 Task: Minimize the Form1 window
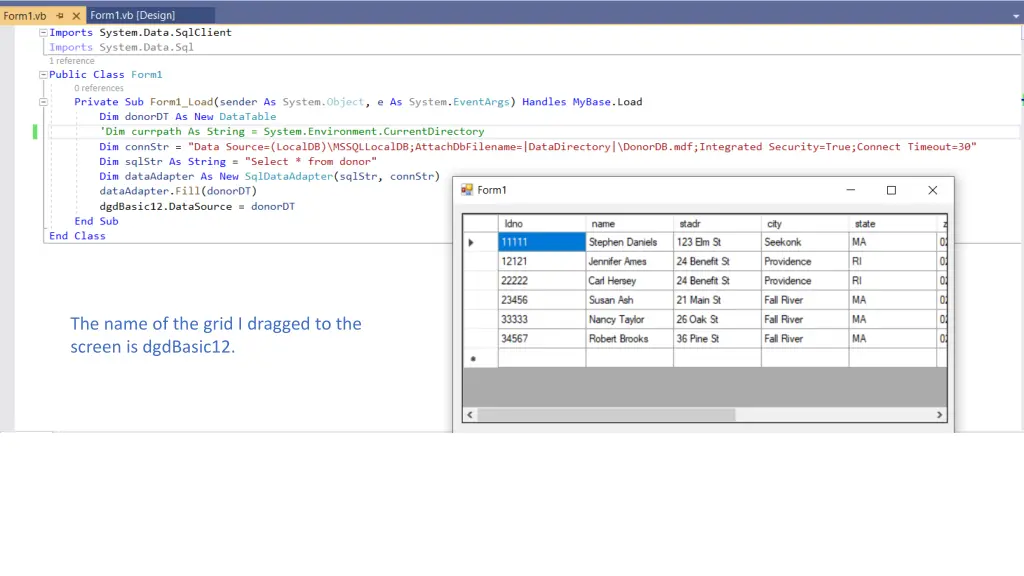coord(850,190)
